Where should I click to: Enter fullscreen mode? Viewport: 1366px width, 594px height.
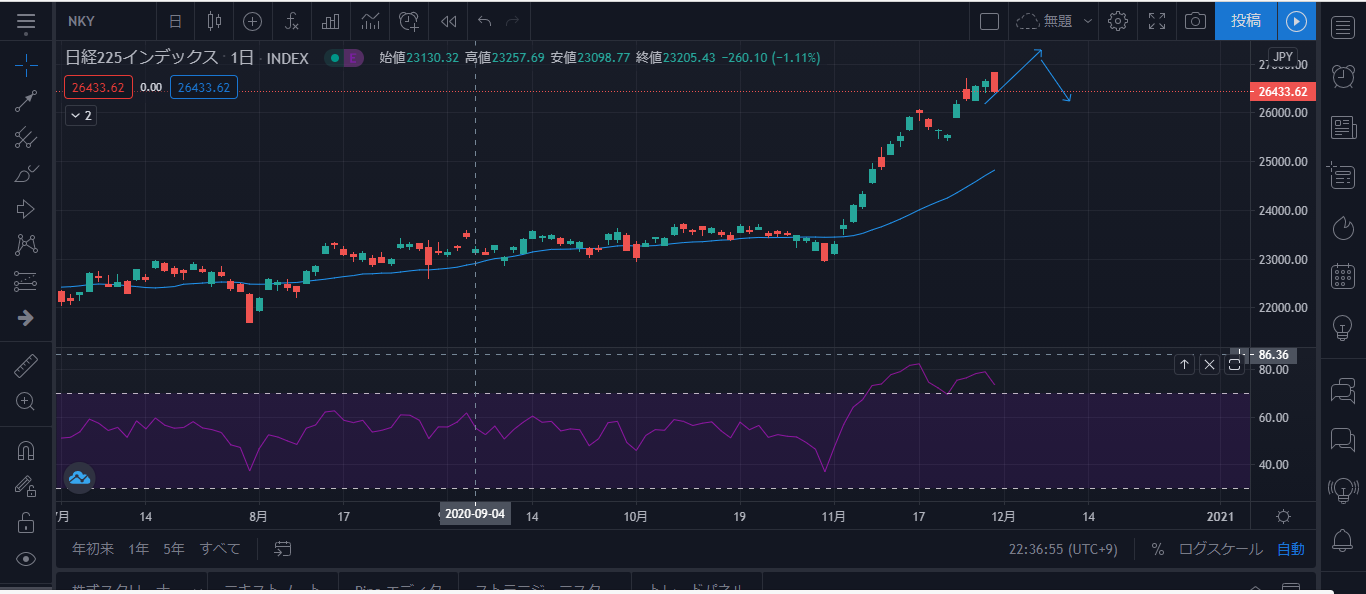pyautogui.click(x=1157, y=21)
